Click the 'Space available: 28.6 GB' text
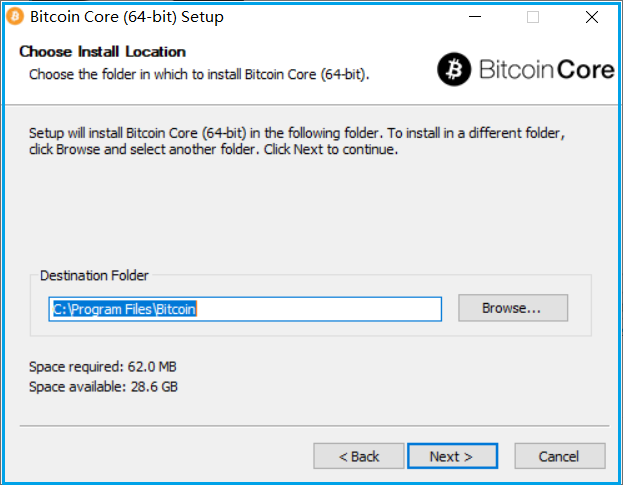The height and width of the screenshot is (485, 623). click(103, 386)
